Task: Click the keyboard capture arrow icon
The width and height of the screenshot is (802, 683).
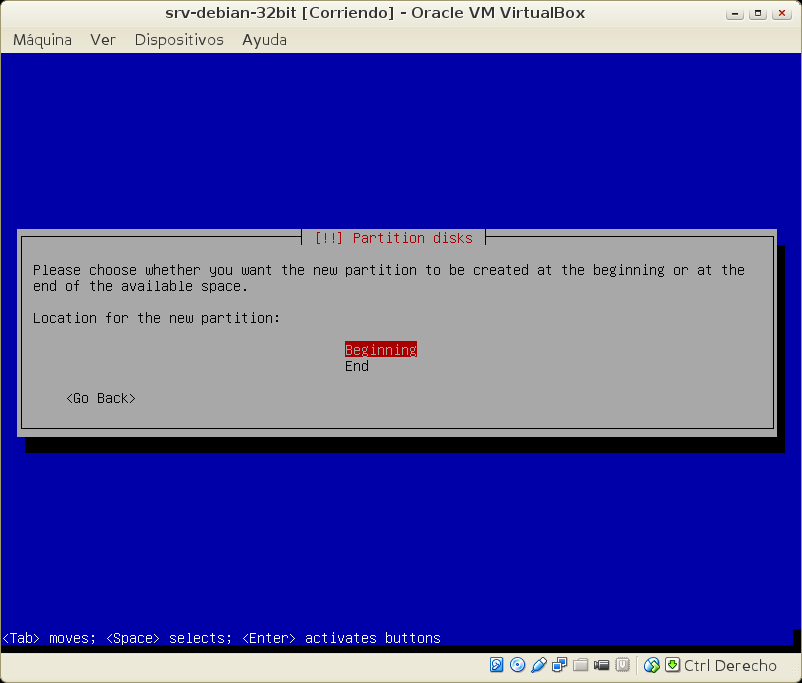Action: tap(672, 665)
